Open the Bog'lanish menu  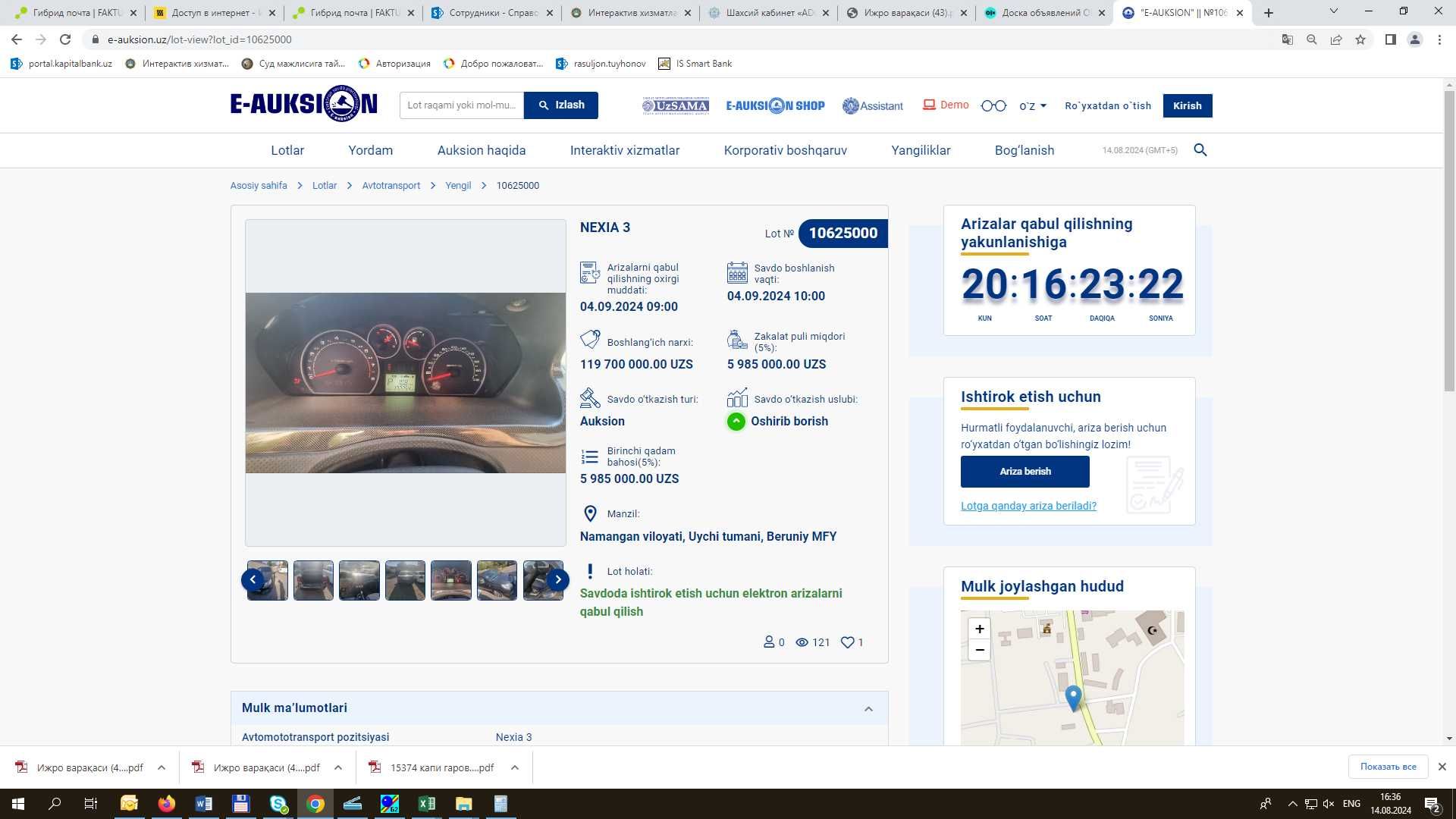click(x=1025, y=150)
